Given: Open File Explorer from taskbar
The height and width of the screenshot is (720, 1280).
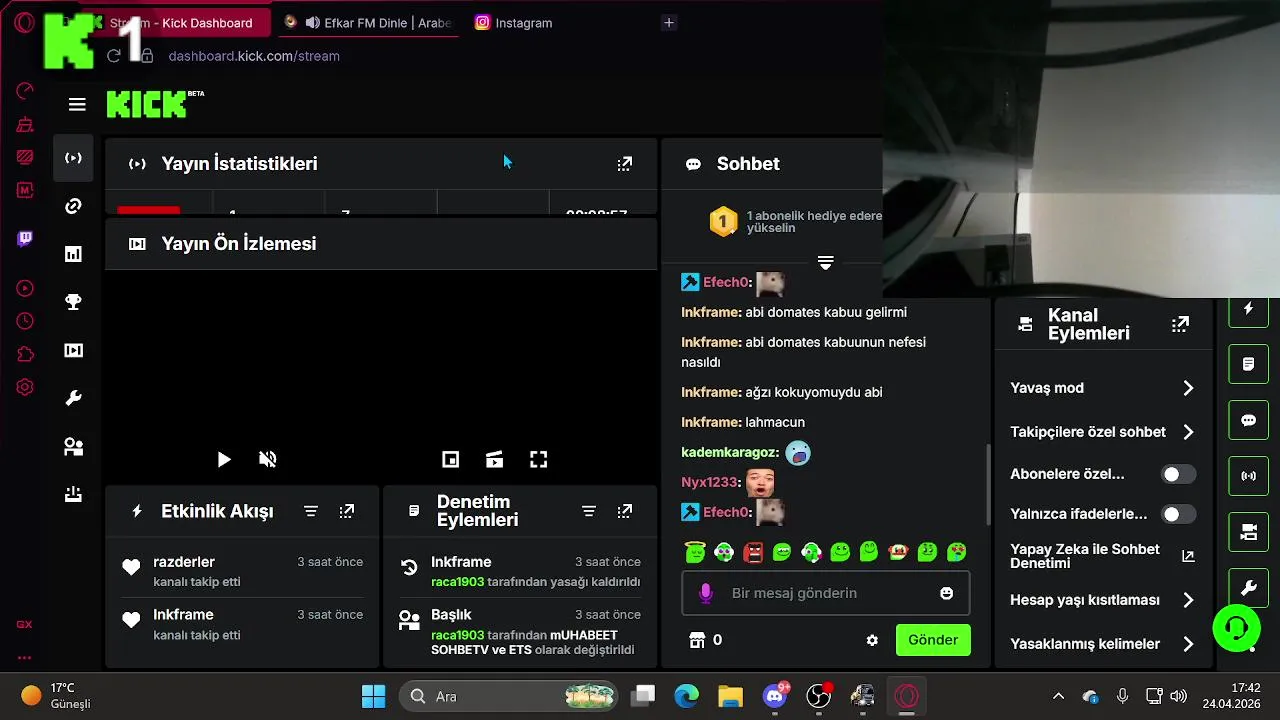Looking at the screenshot, I should (x=730, y=696).
